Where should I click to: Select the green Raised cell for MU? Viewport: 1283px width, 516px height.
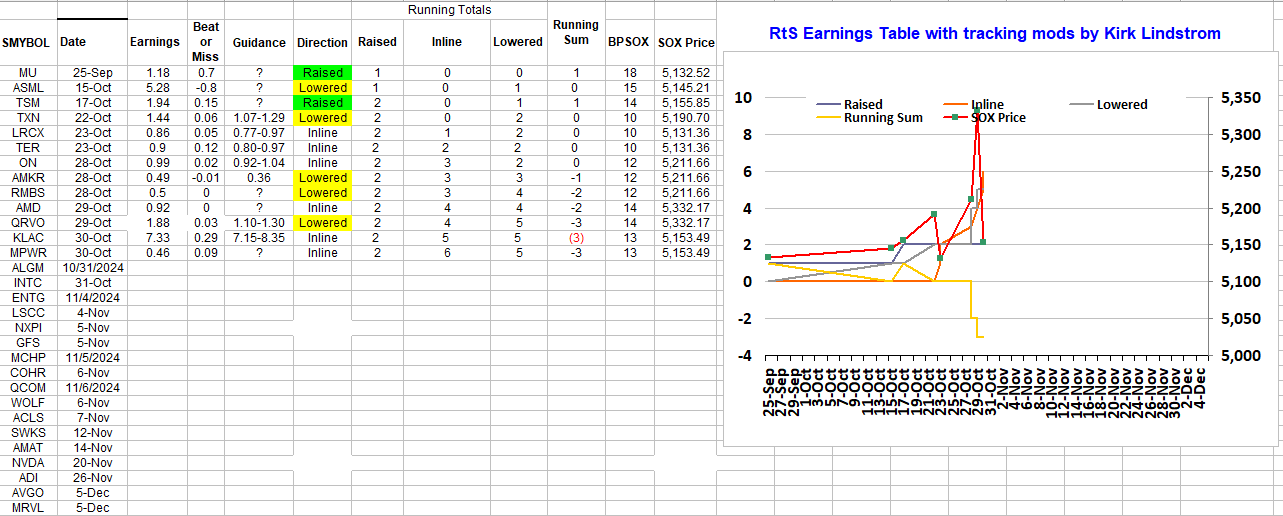tap(322, 73)
